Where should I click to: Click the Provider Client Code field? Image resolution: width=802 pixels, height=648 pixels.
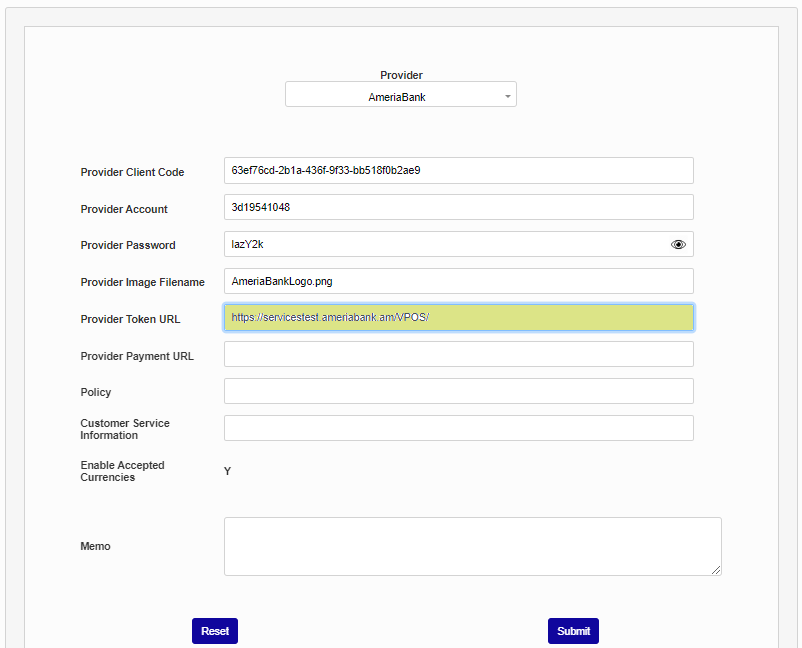point(458,171)
